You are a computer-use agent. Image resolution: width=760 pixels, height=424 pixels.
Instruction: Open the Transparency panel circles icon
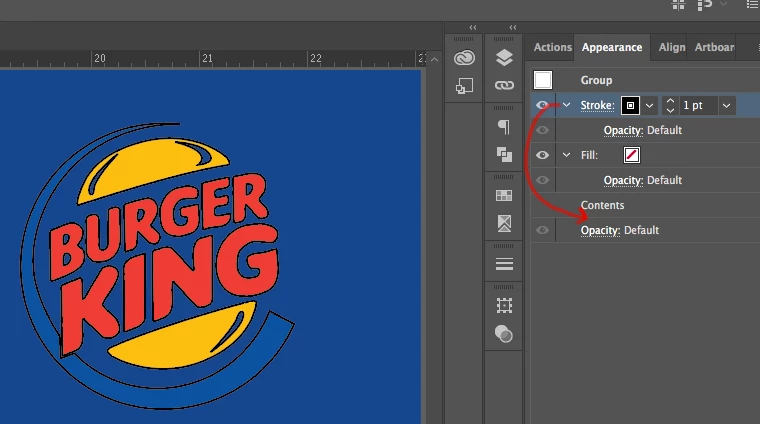point(504,334)
